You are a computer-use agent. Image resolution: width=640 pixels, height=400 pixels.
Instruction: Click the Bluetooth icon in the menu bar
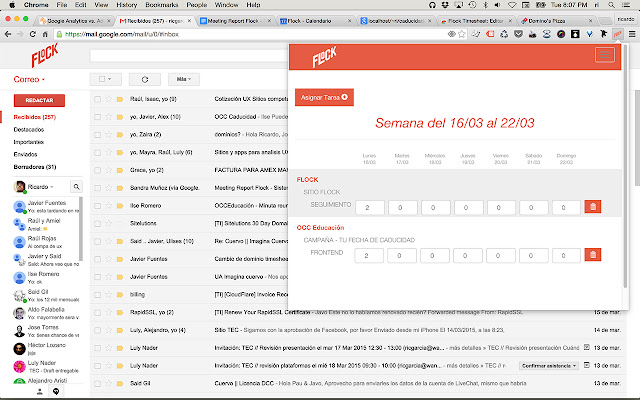point(485,5)
